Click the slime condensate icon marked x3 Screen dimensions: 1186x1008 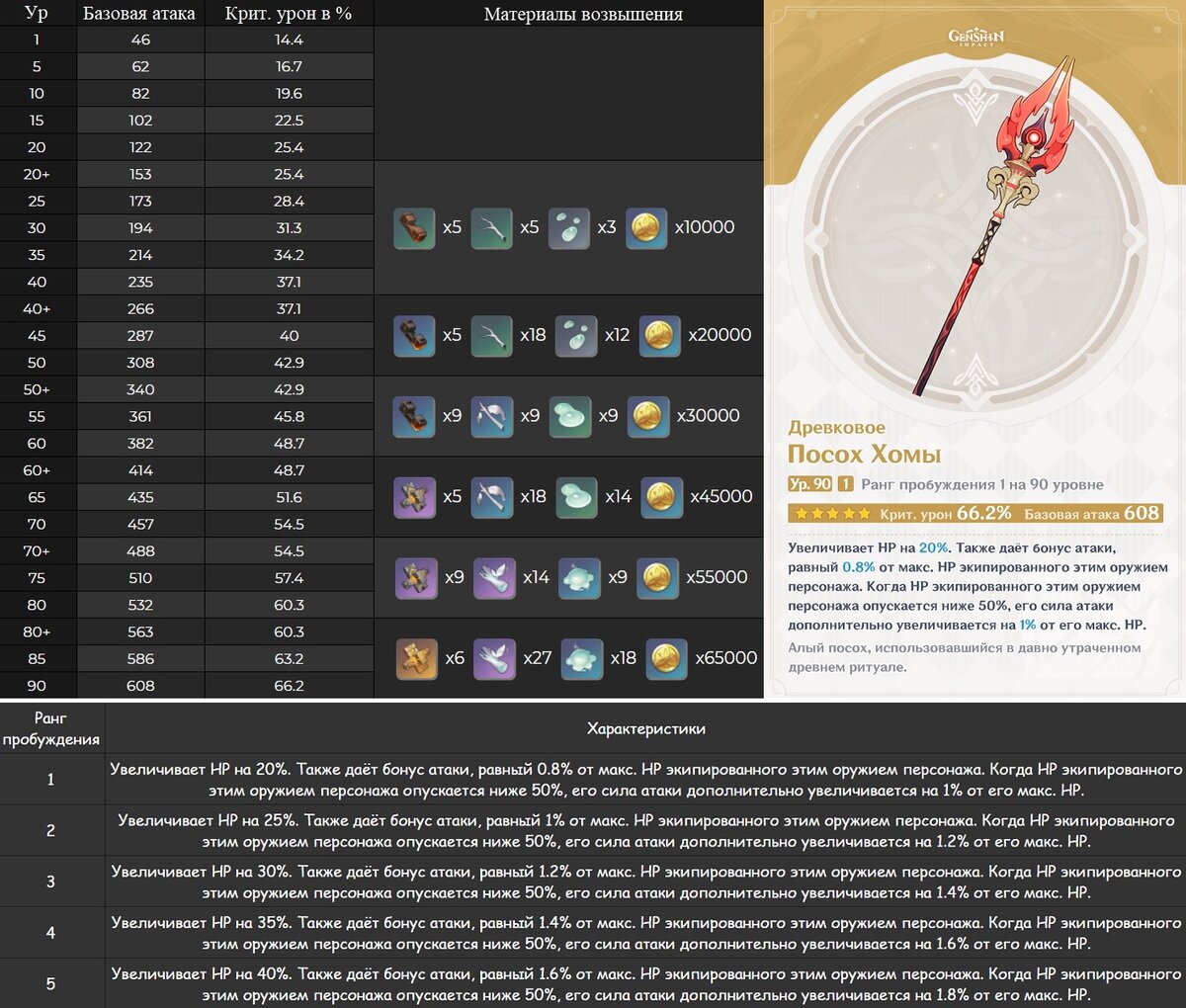(569, 228)
